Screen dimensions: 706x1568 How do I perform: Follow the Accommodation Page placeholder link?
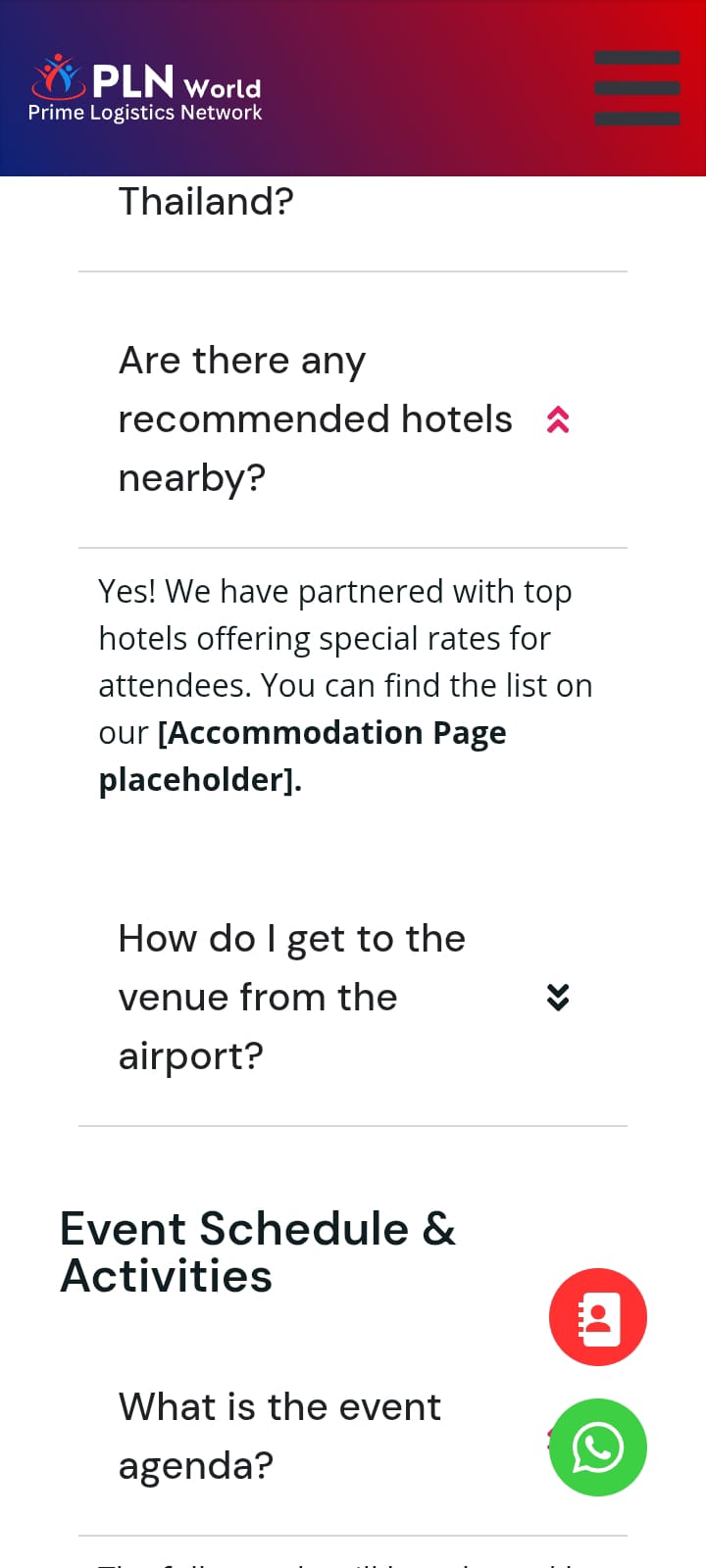pyautogui.click(x=331, y=734)
